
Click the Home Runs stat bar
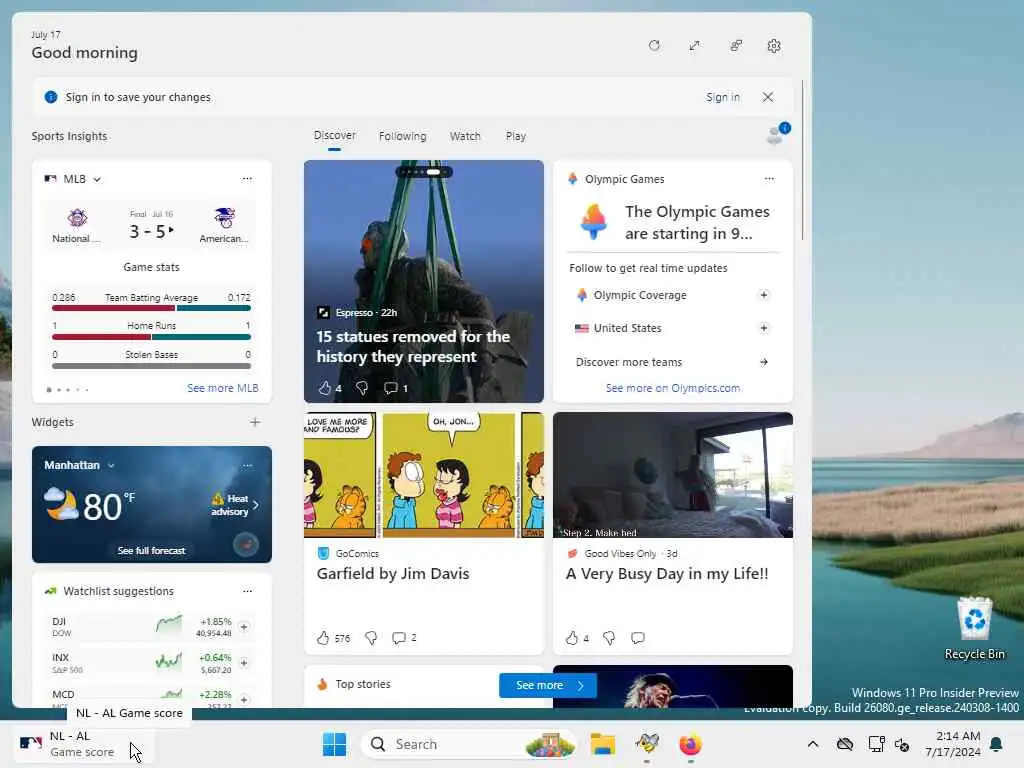point(152,337)
